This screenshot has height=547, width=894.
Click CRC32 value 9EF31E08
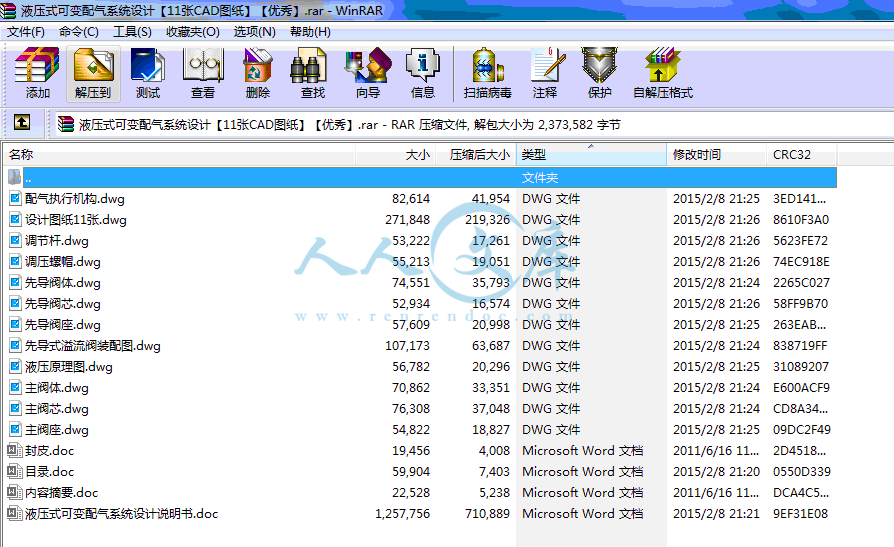[800, 513]
